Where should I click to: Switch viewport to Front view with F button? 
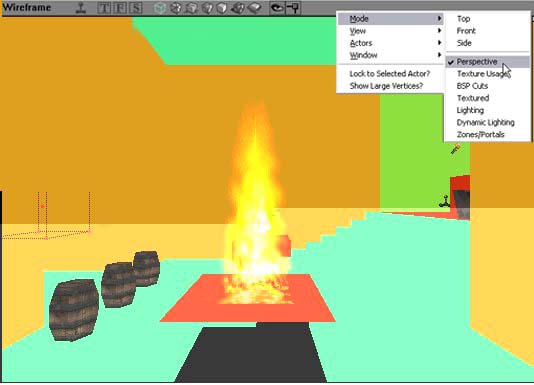click(x=120, y=8)
